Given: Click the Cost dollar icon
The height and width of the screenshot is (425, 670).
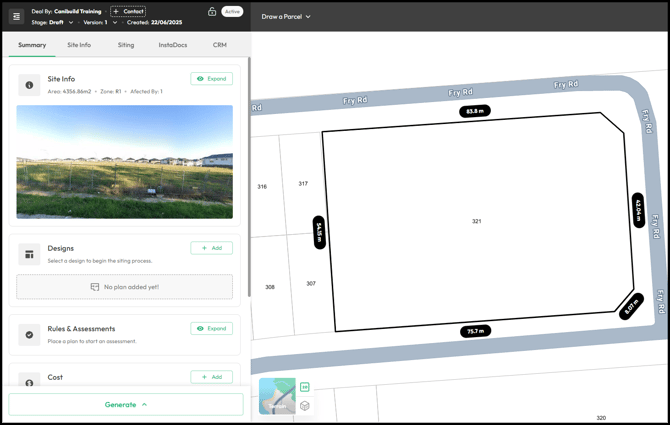Looking at the screenshot, I should 29,382.
